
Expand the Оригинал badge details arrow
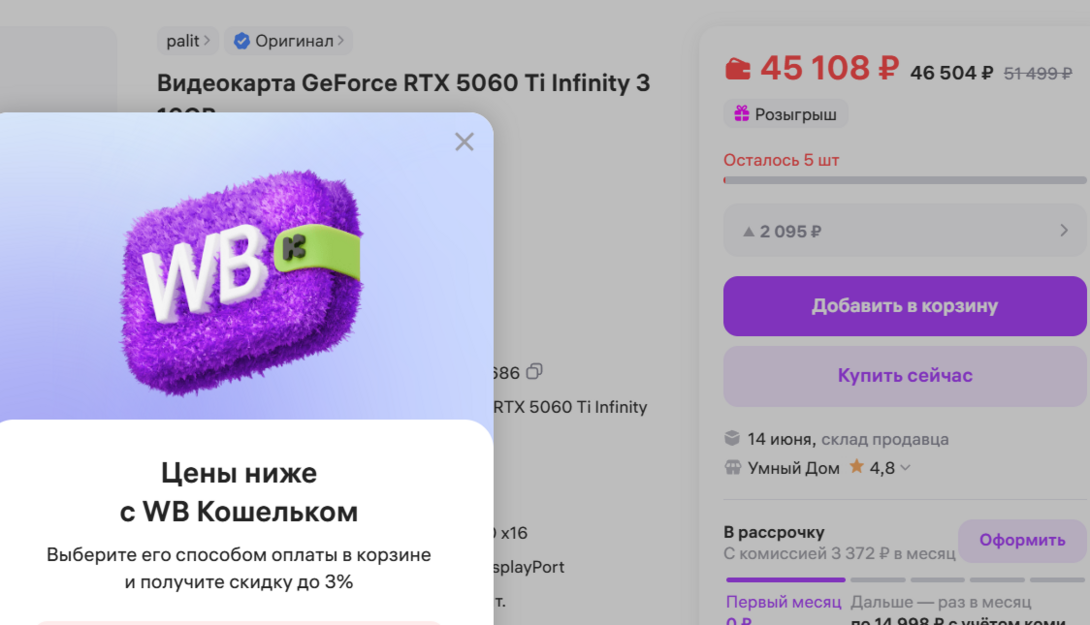[341, 41]
